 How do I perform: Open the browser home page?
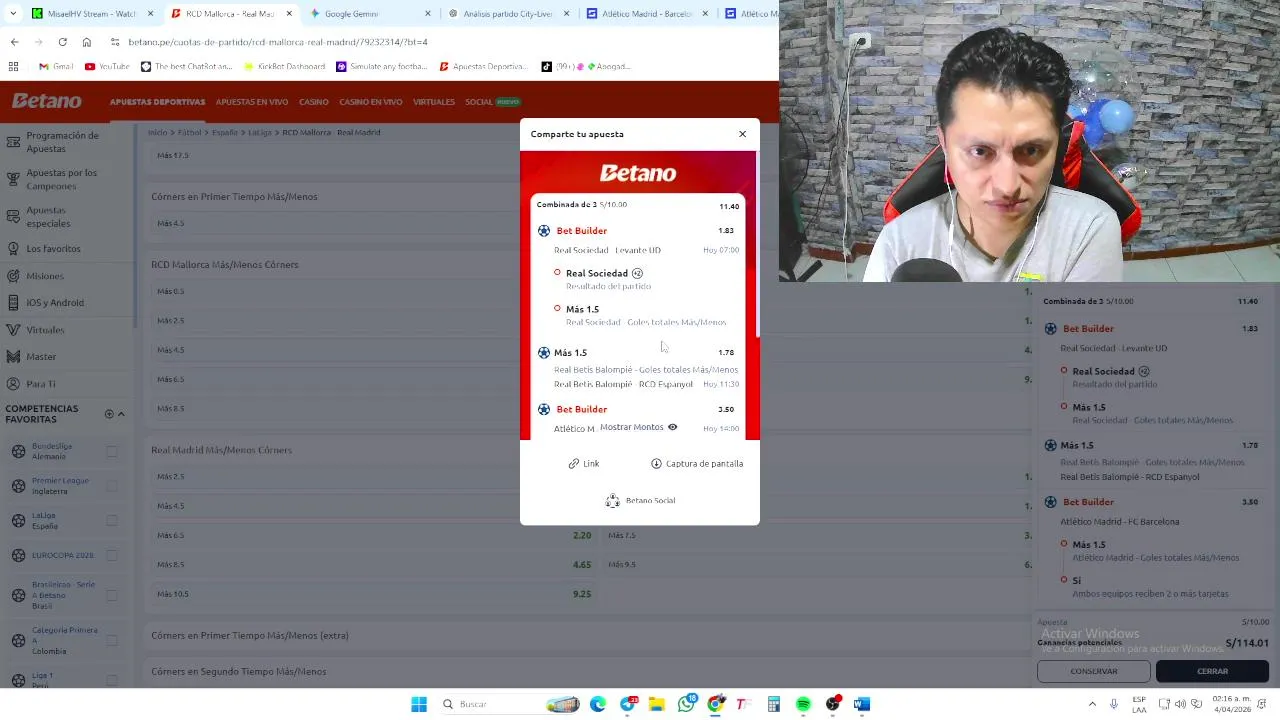87,42
